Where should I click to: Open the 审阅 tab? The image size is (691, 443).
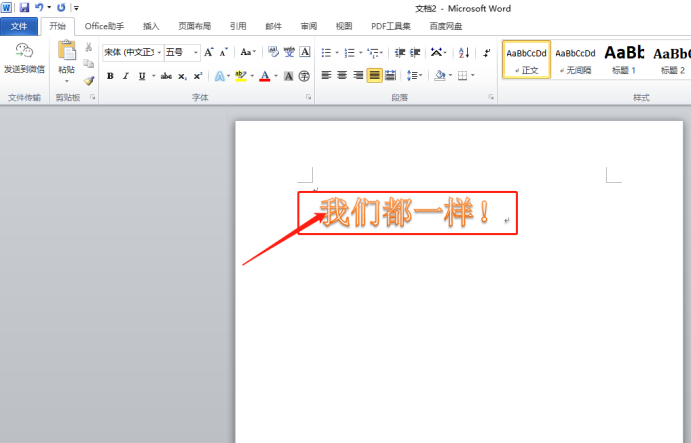308,26
